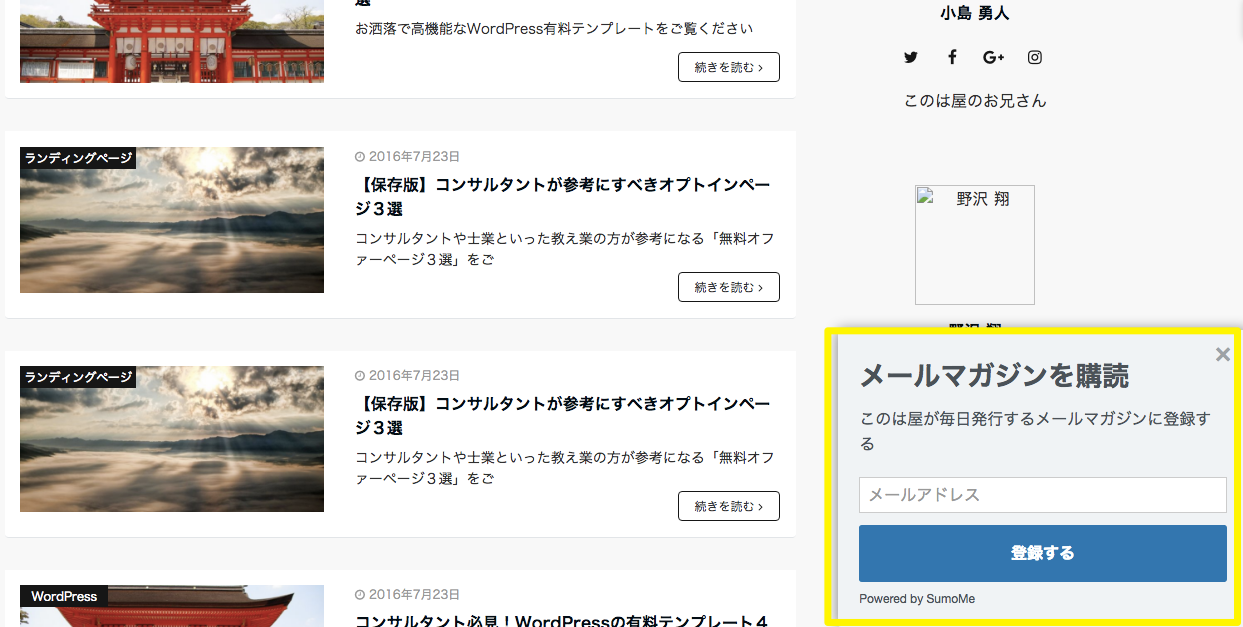
Task: Click 続きを読む on the upper 【保存版】 post
Action: 728,287
